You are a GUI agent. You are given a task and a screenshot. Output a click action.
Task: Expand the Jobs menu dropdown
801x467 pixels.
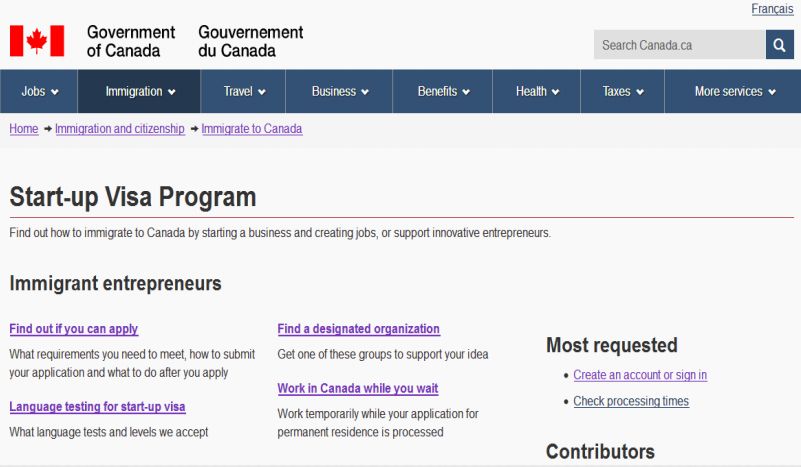click(39, 91)
